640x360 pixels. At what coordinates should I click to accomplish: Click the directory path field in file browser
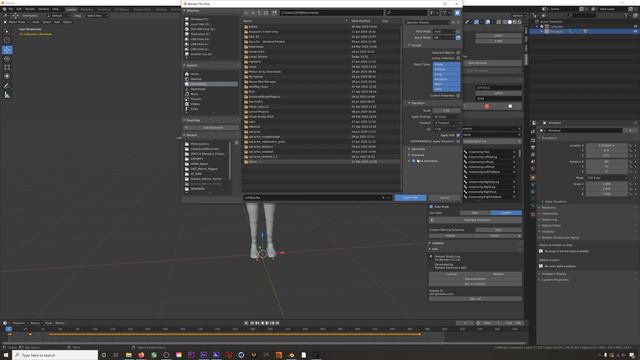click(x=332, y=13)
